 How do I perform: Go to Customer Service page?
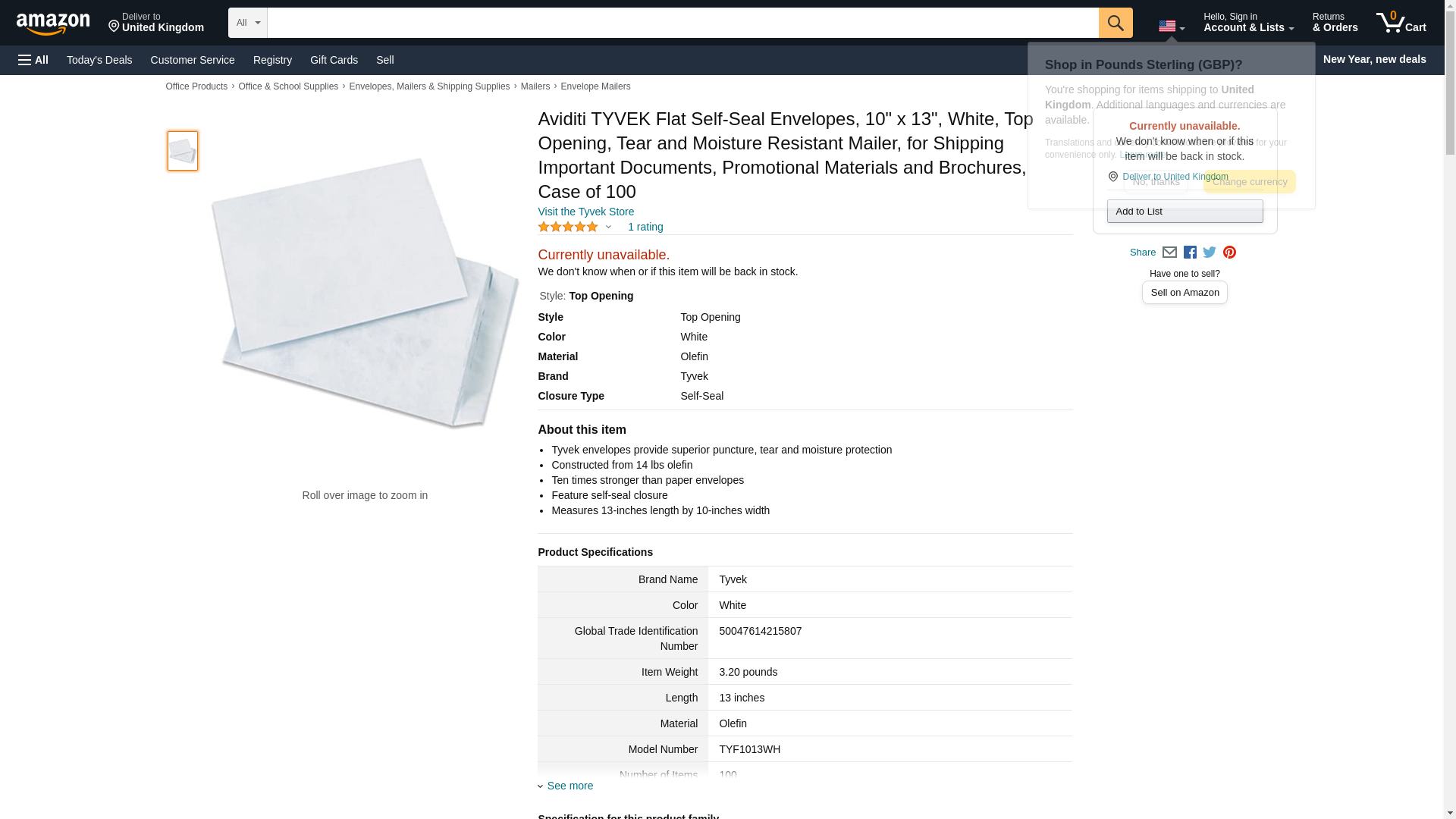pos(193,60)
